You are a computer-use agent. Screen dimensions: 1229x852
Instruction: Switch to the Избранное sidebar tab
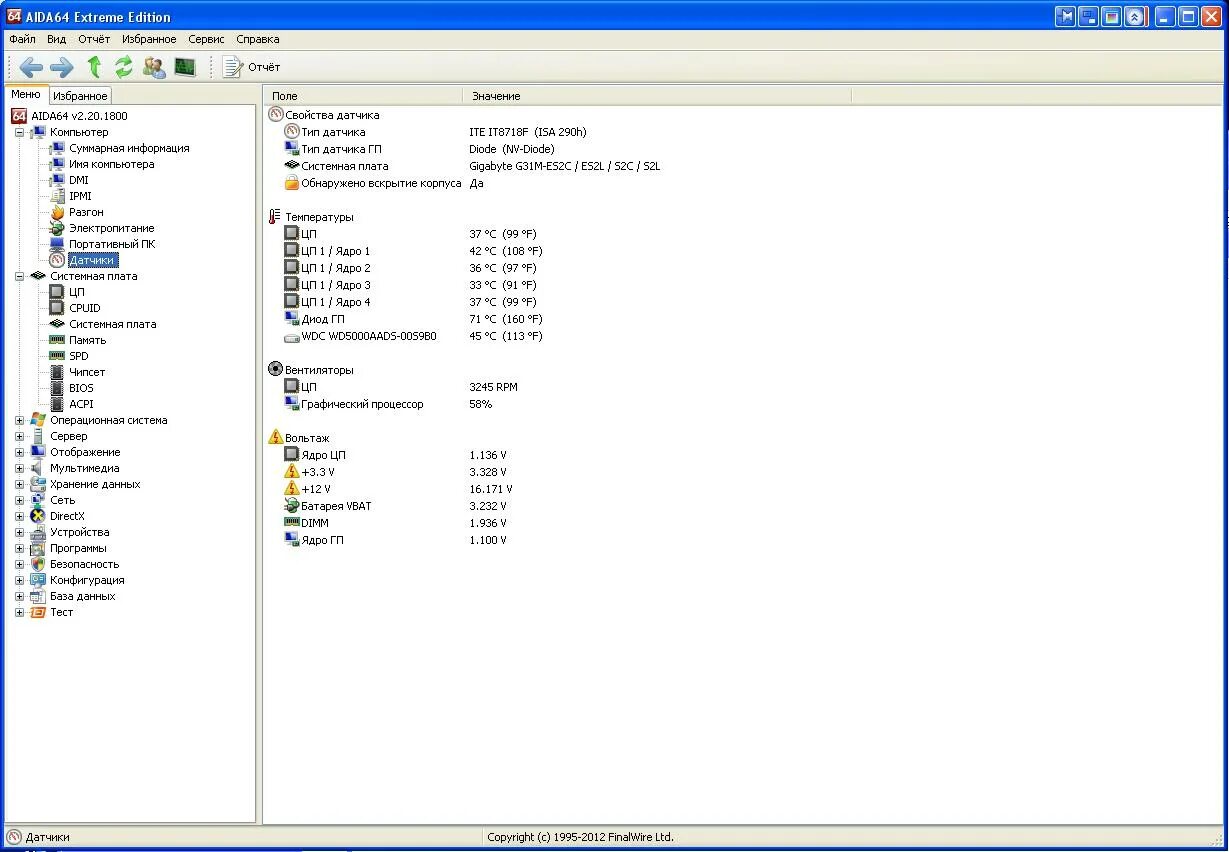[80, 96]
